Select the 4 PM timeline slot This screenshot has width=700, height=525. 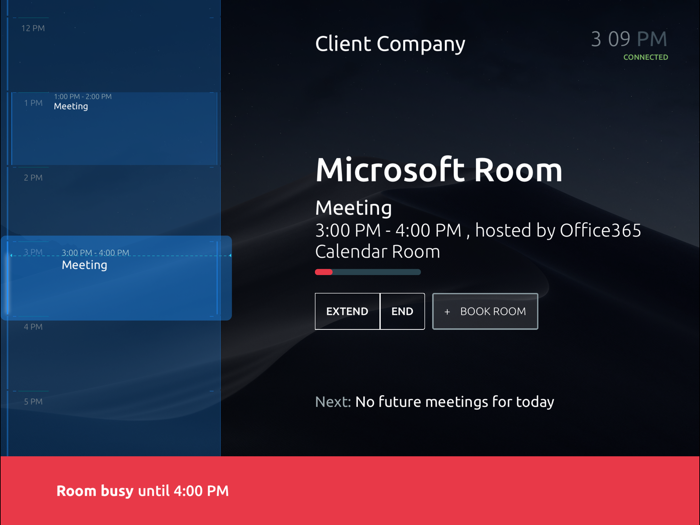click(x=114, y=355)
